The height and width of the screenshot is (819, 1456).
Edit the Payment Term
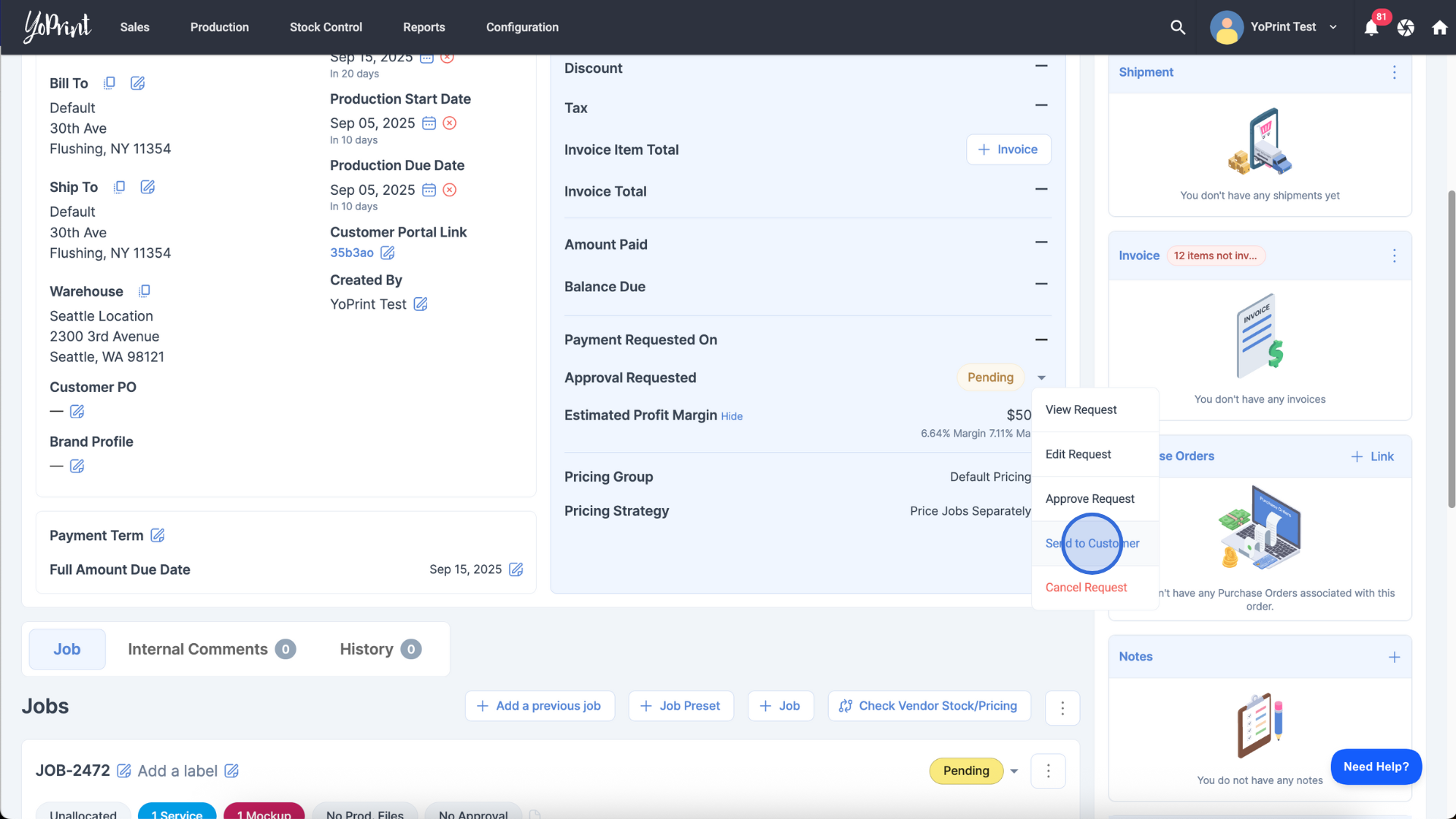158,535
